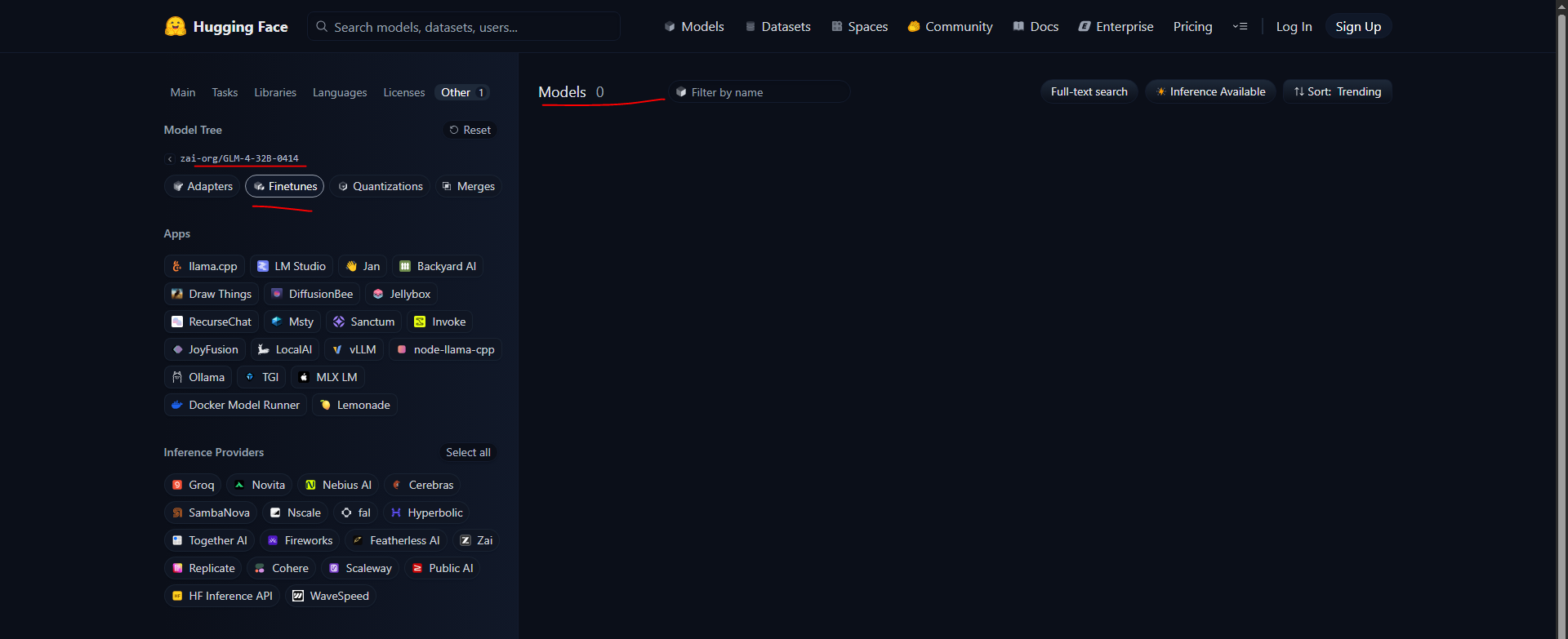Image resolution: width=1568 pixels, height=639 pixels.
Task: Reset the Model Tree filter
Action: point(470,130)
